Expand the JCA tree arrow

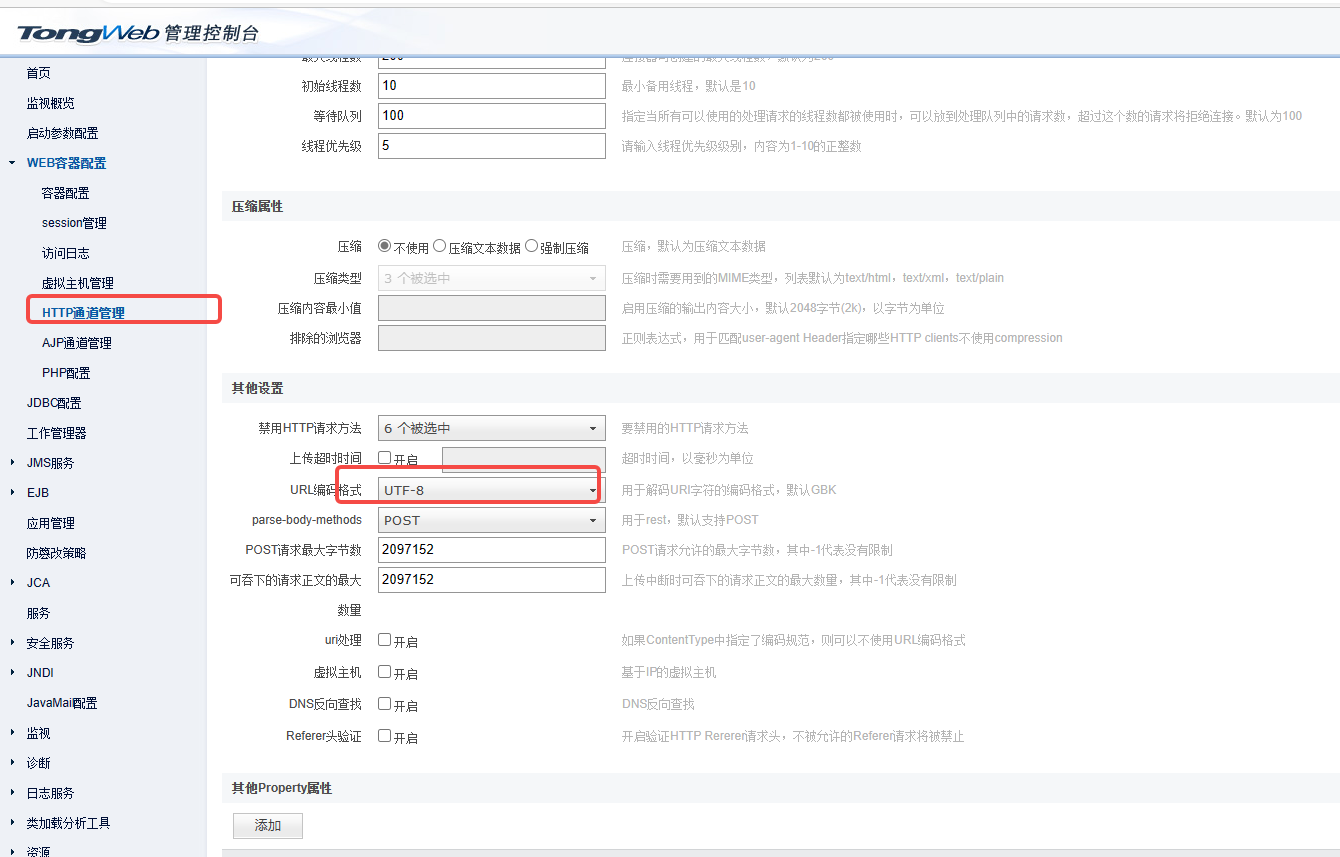tap(12, 583)
